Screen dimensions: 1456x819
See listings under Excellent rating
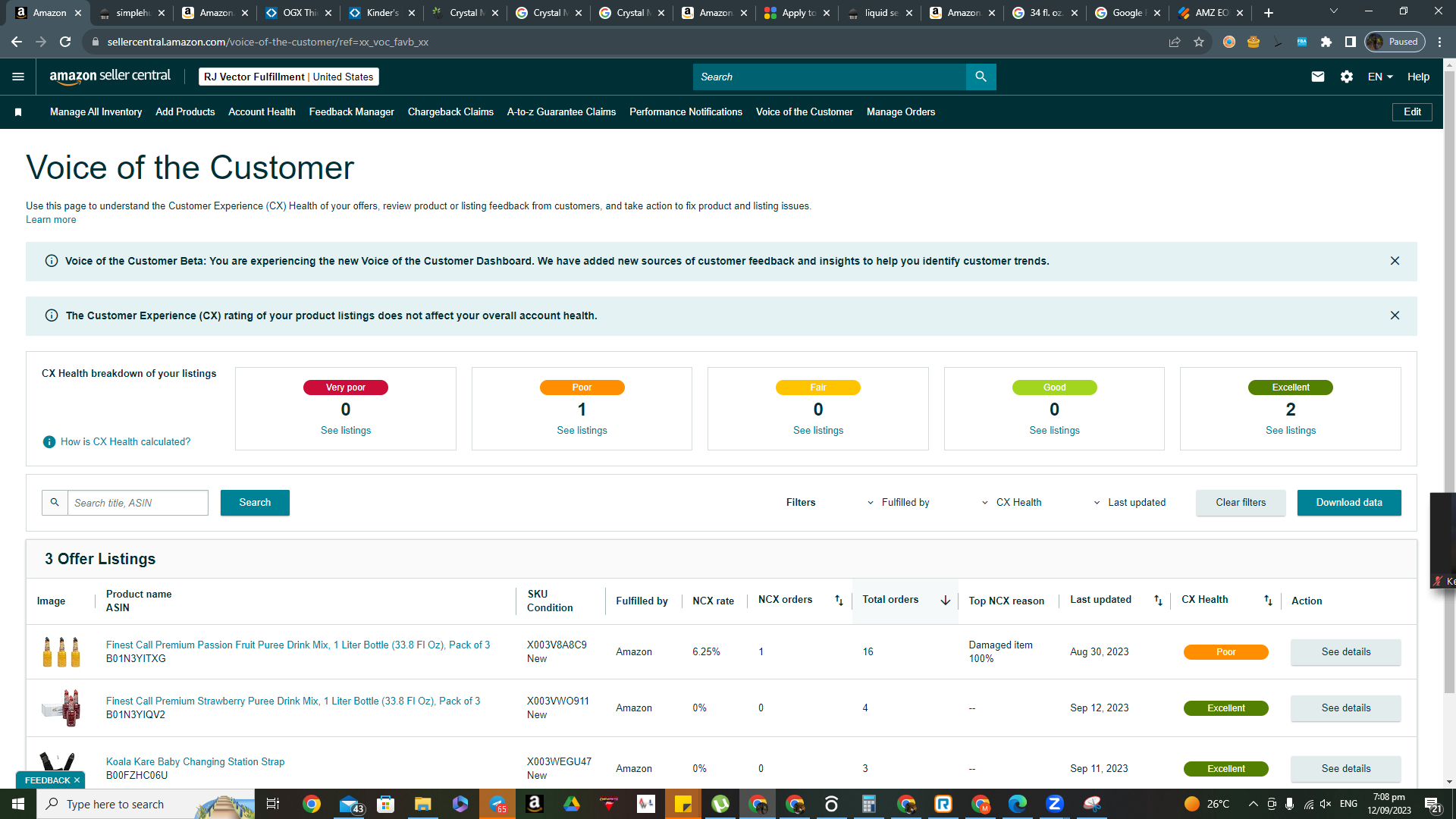point(1291,431)
